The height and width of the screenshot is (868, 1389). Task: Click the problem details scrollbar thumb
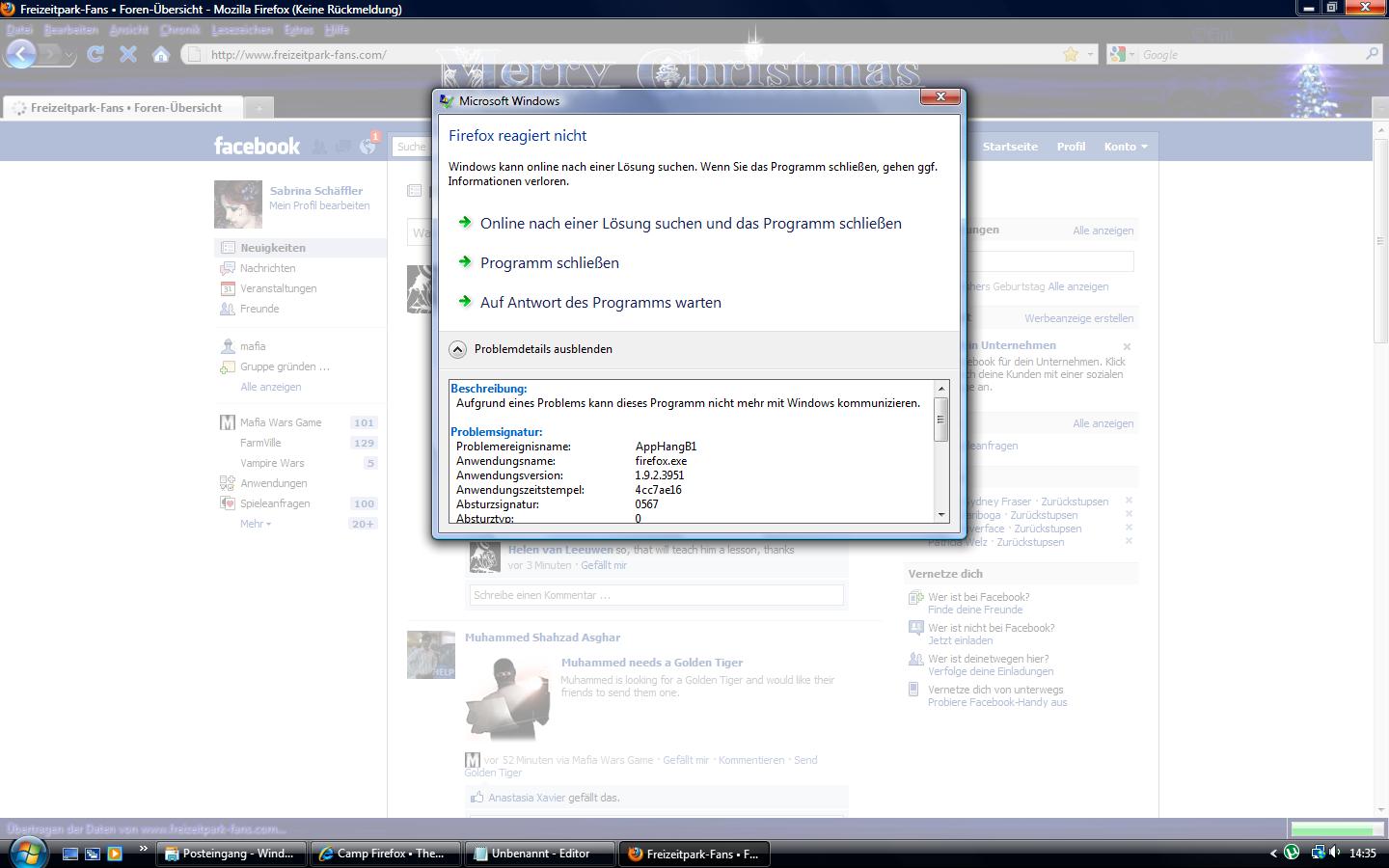(x=941, y=420)
